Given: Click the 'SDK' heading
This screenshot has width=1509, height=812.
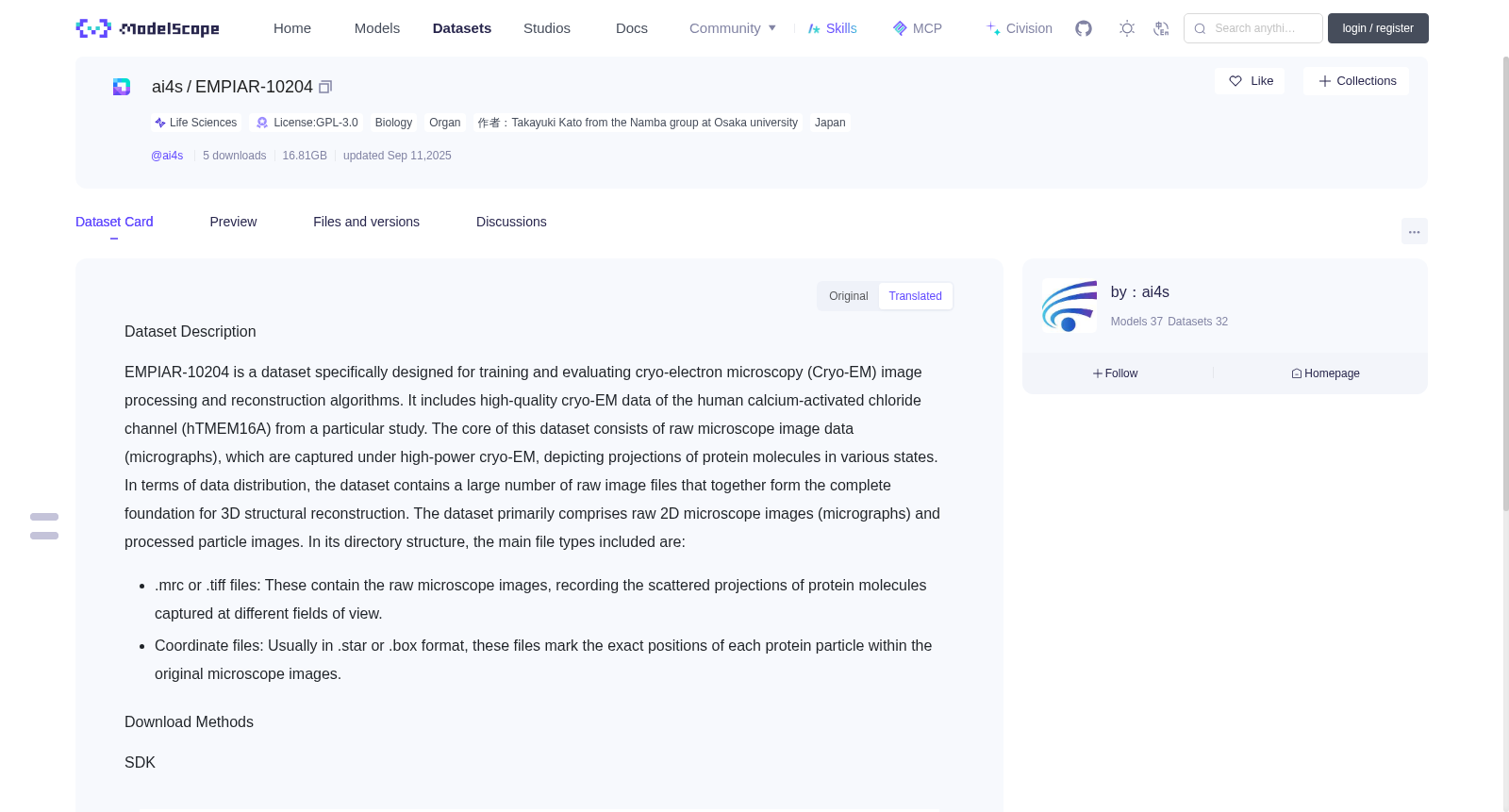Looking at the screenshot, I should [x=140, y=763].
